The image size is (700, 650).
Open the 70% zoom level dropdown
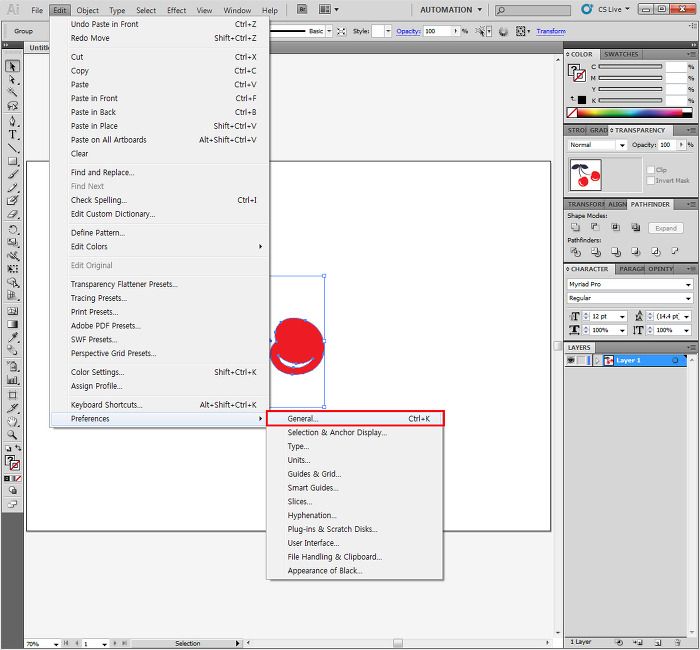click(x=56, y=643)
